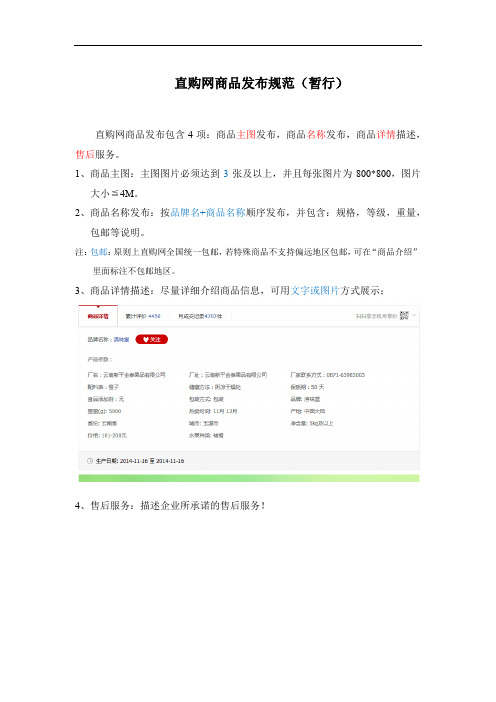The image size is (496, 702).
Task: Click the green gradient bar under the screenshot
Action: [249, 478]
